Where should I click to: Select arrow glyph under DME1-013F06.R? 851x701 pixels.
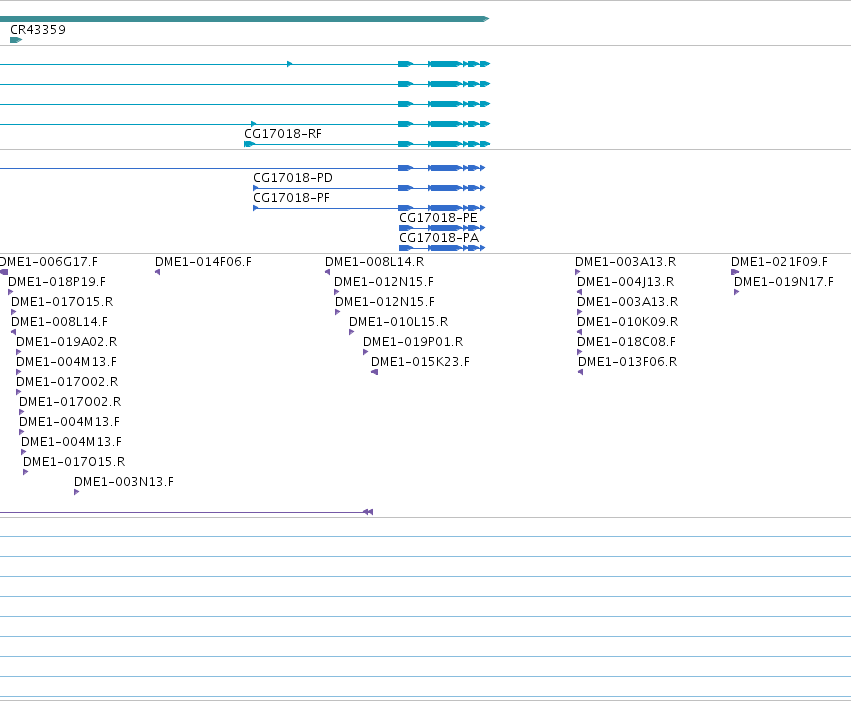point(581,372)
